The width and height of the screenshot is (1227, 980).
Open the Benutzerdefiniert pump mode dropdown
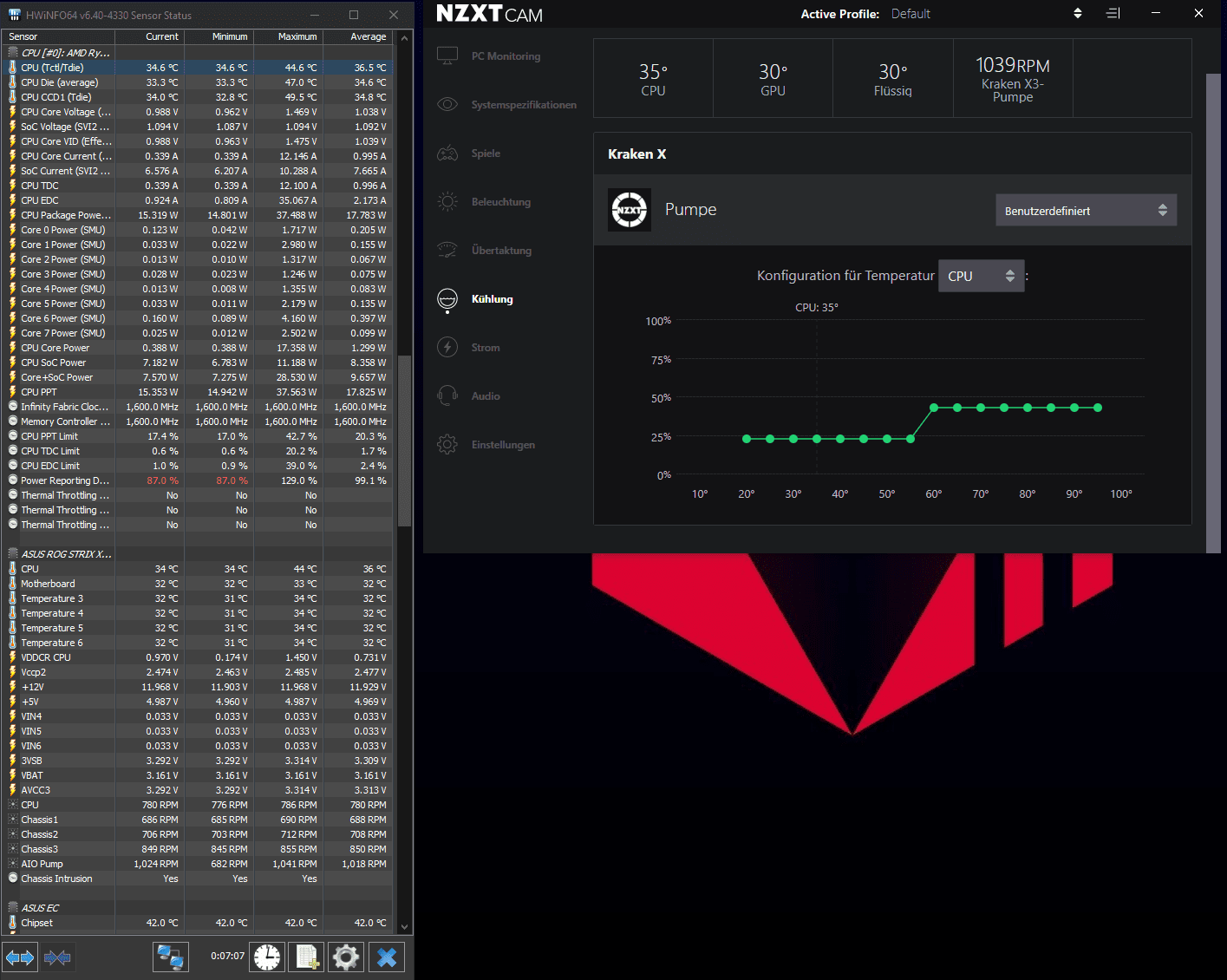coord(1086,211)
